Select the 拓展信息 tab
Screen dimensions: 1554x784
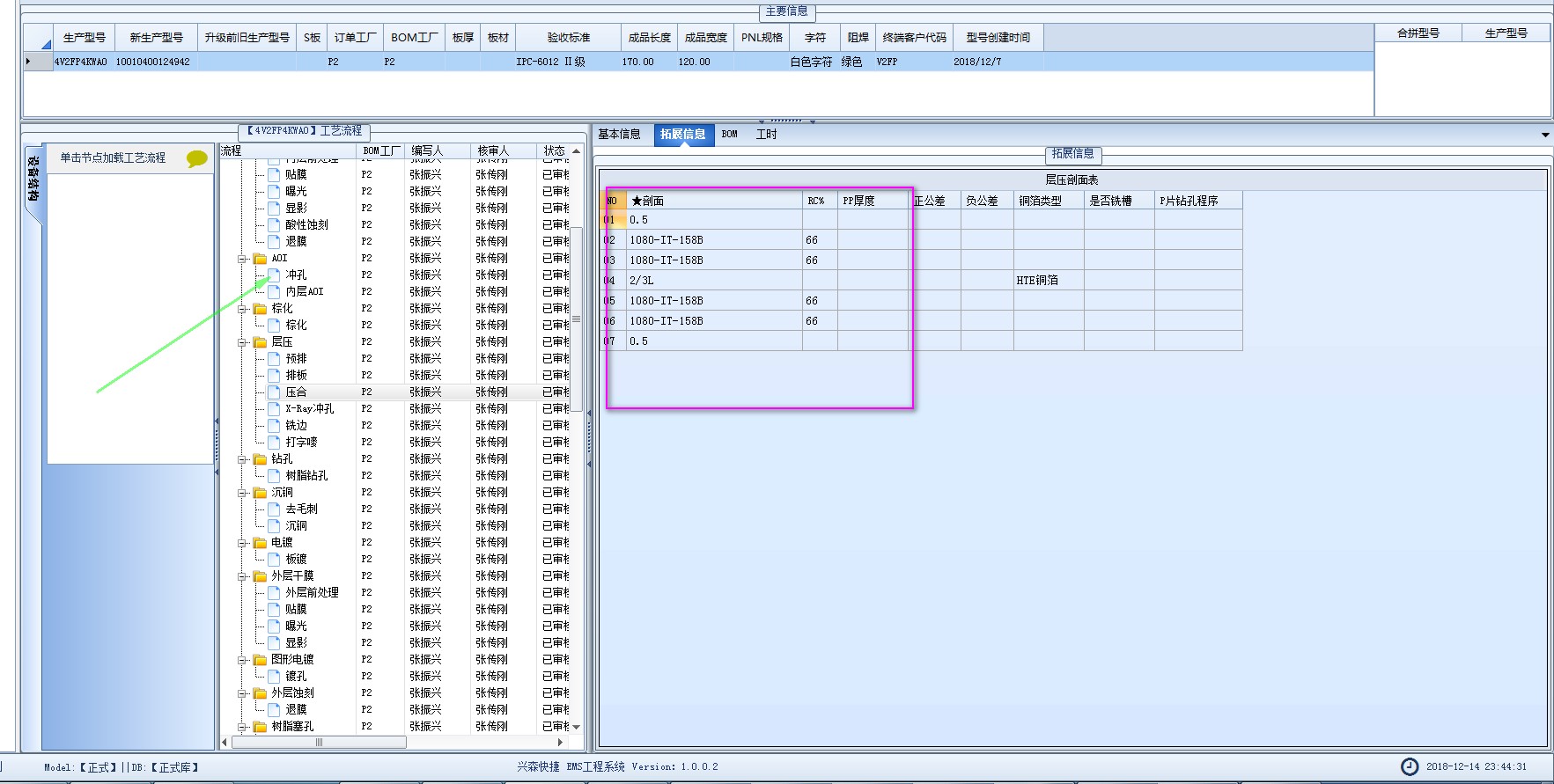683,135
